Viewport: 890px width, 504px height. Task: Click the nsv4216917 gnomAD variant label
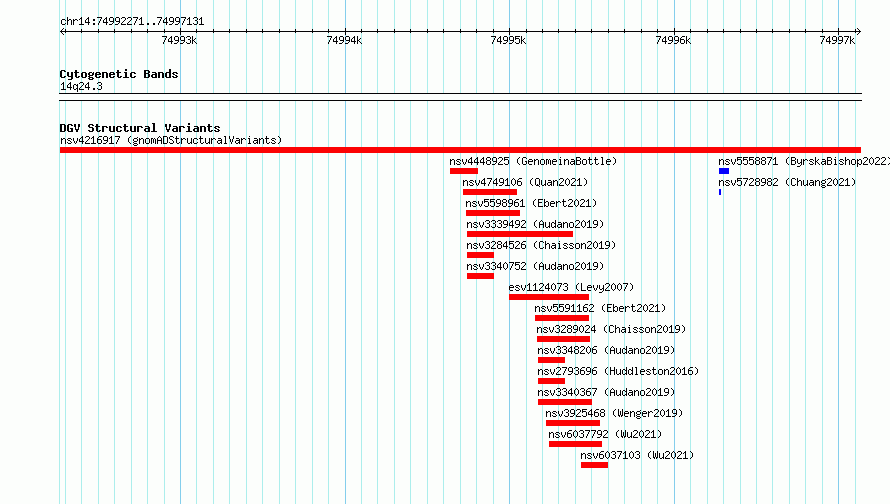[x=171, y=140]
